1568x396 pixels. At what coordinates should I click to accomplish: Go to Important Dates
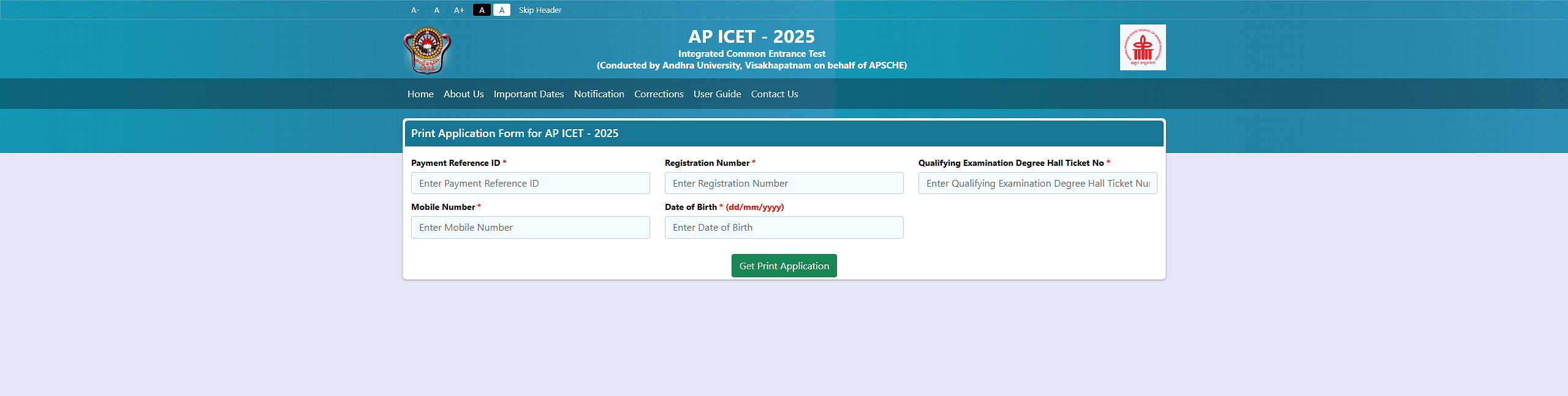(529, 94)
